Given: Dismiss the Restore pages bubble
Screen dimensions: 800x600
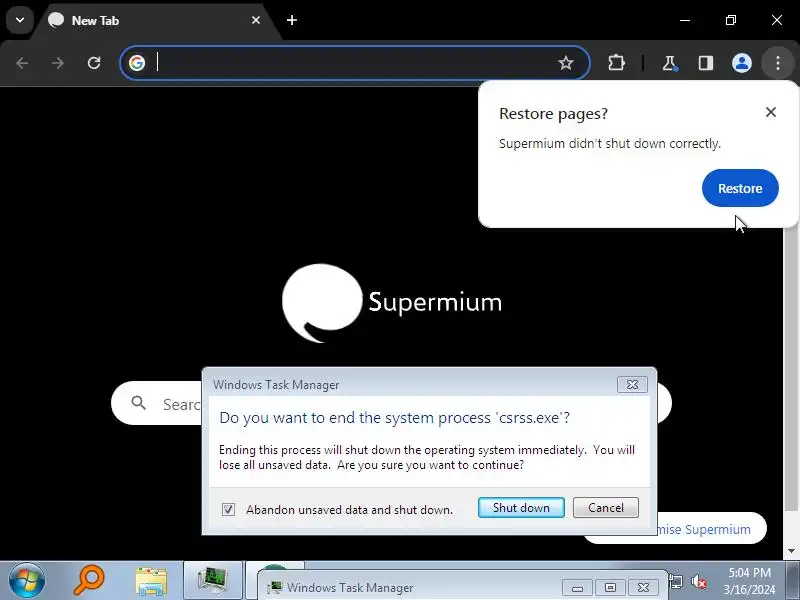Looking at the screenshot, I should point(770,112).
